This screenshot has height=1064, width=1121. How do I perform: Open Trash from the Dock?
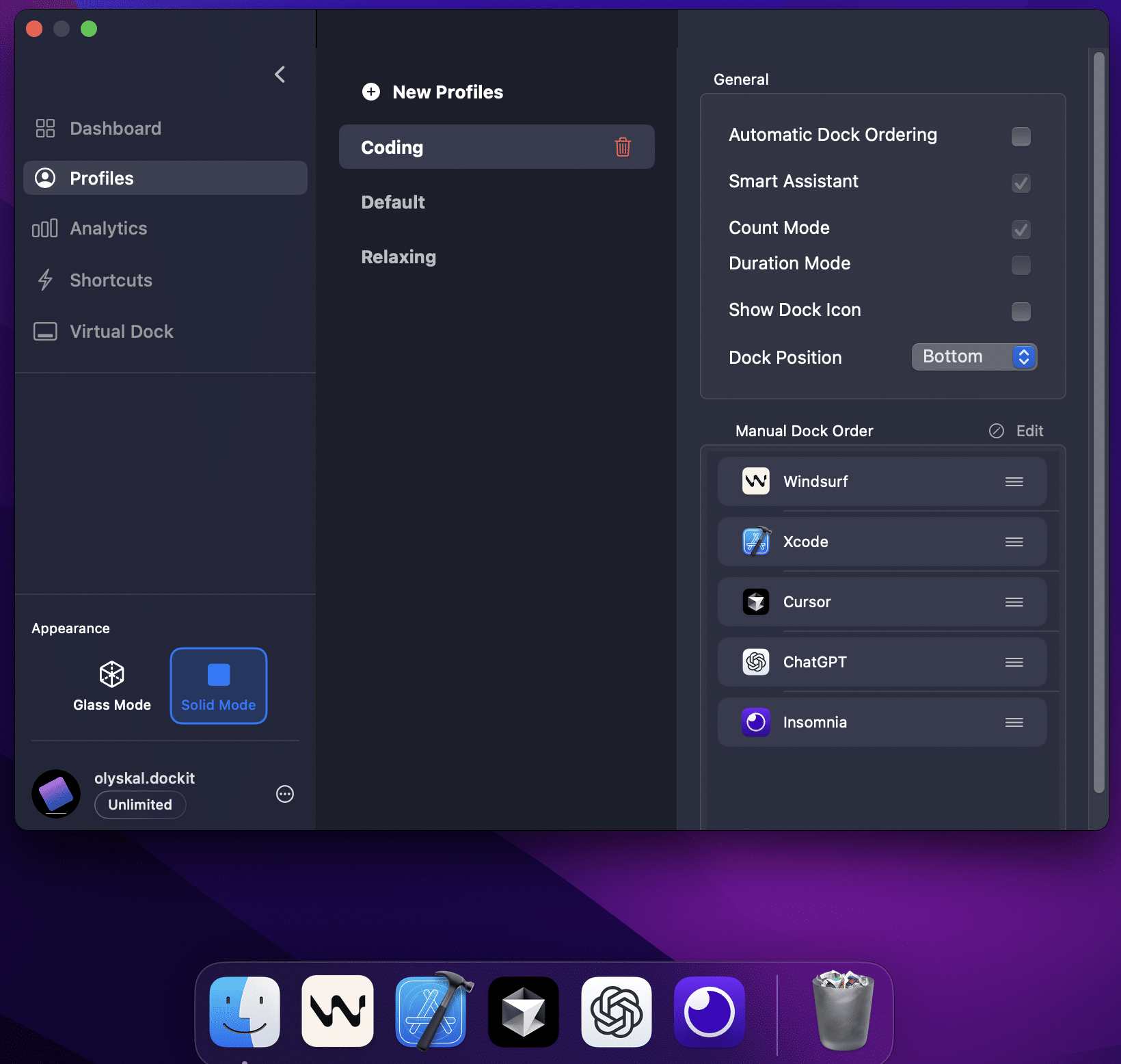[843, 1011]
